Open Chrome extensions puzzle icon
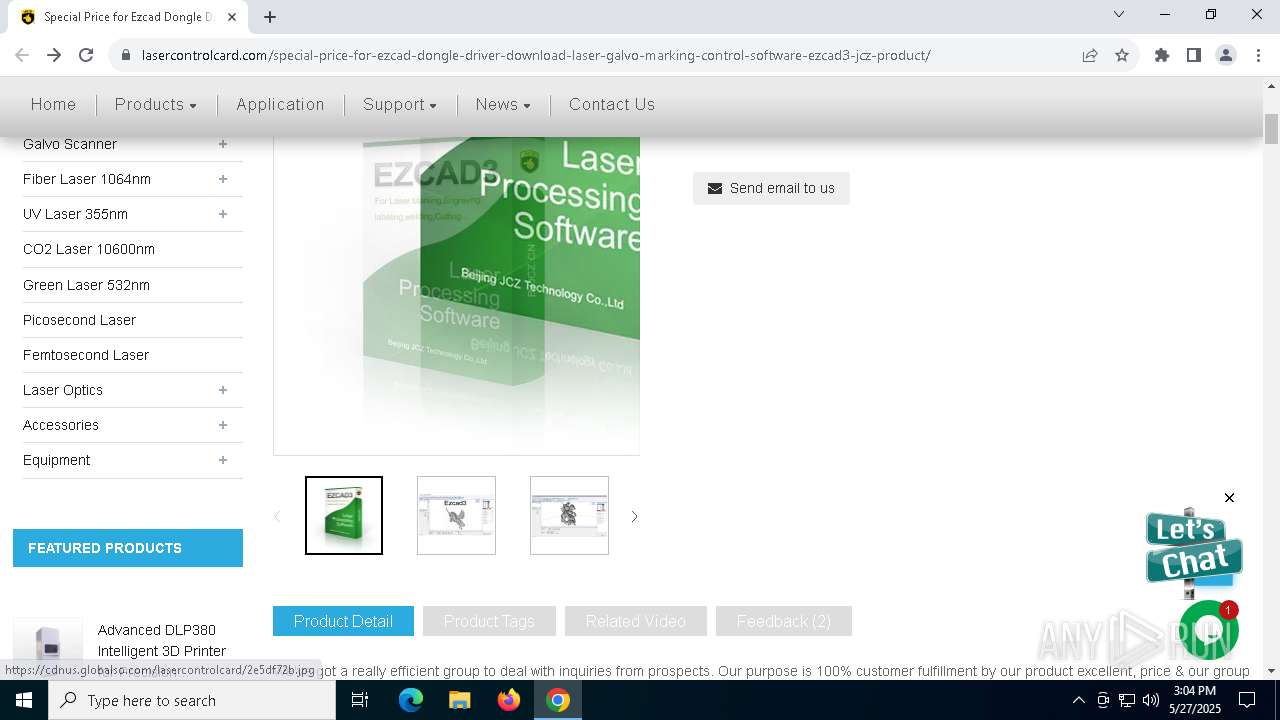Image resolution: width=1280 pixels, height=720 pixels. click(1162, 55)
